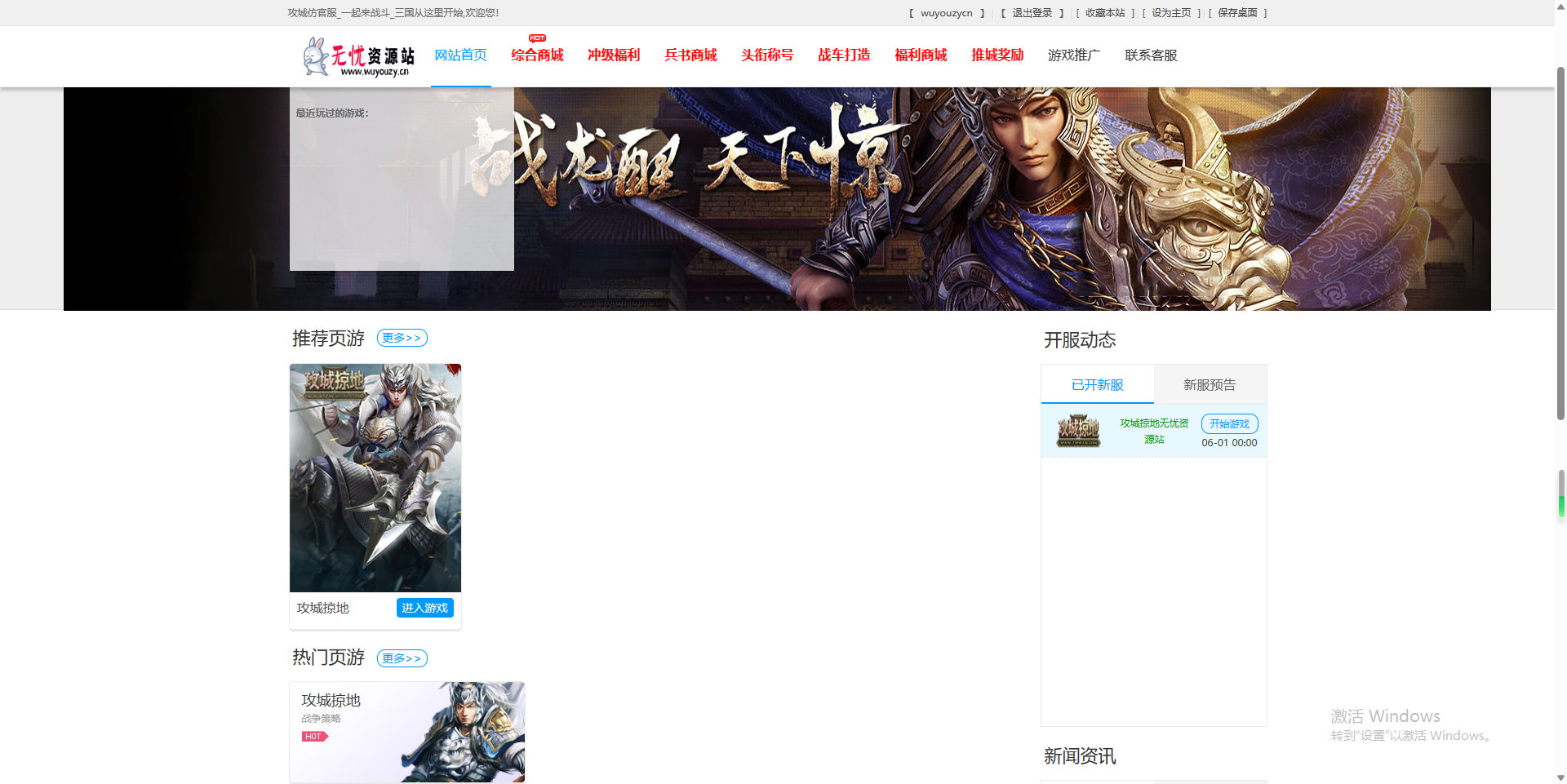Click the 开始游戏 button
Image resolution: width=1567 pixels, height=784 pixels.
coord(1229,424)
